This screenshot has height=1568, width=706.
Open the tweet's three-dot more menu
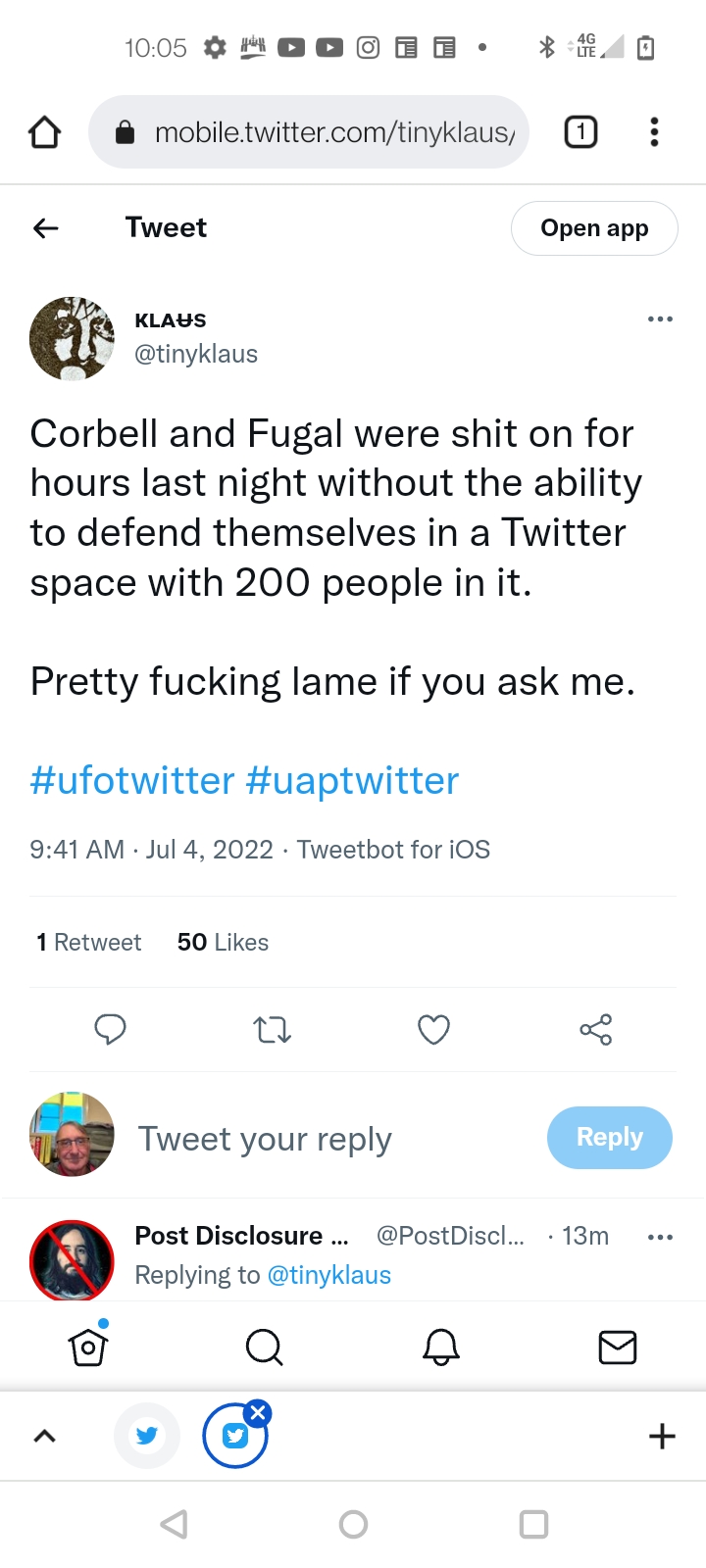pos(660,319)
